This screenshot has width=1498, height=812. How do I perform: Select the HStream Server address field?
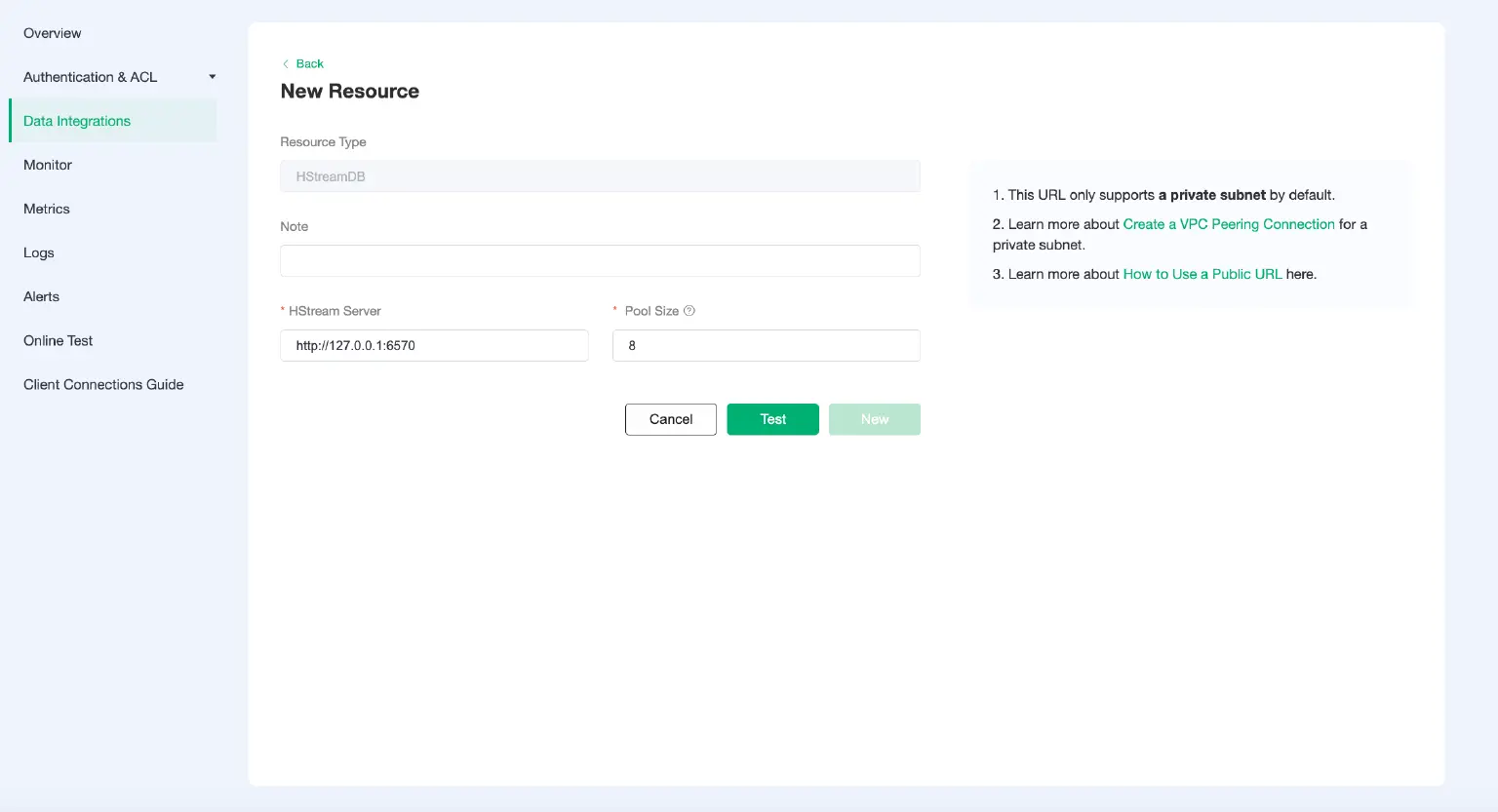click(434, 345)
